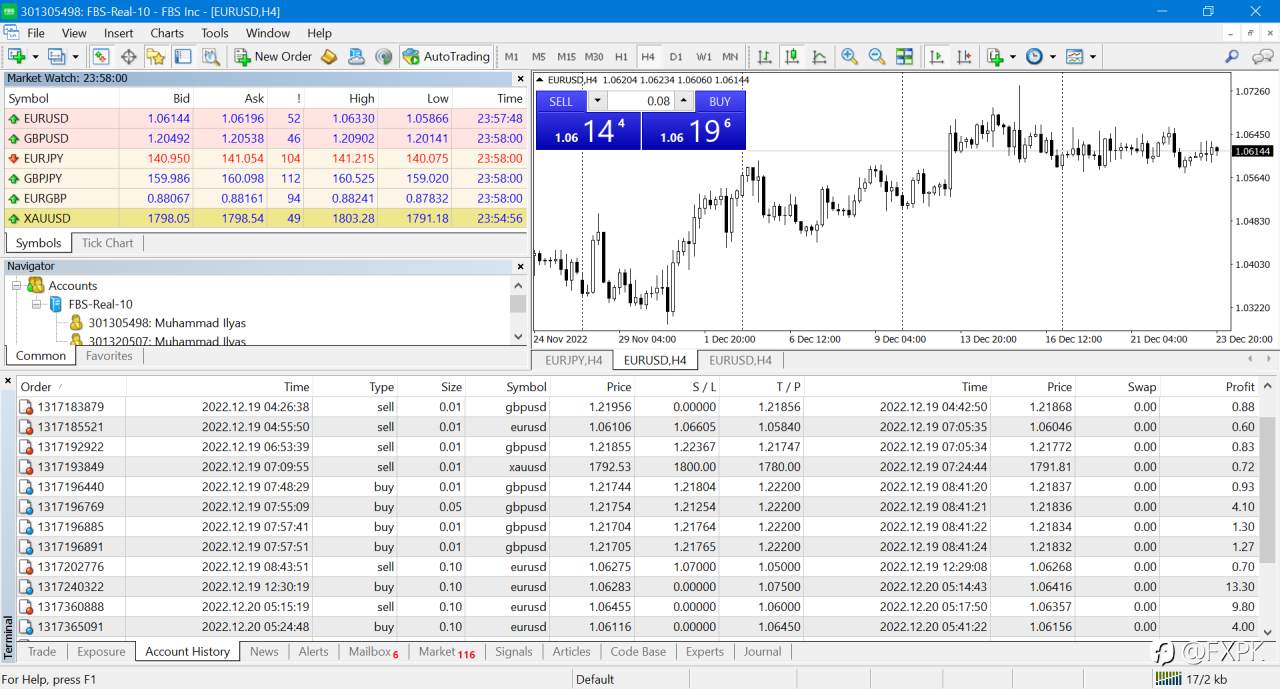
Task: Zoom out on the chart
Action: [x=877, y=57]
